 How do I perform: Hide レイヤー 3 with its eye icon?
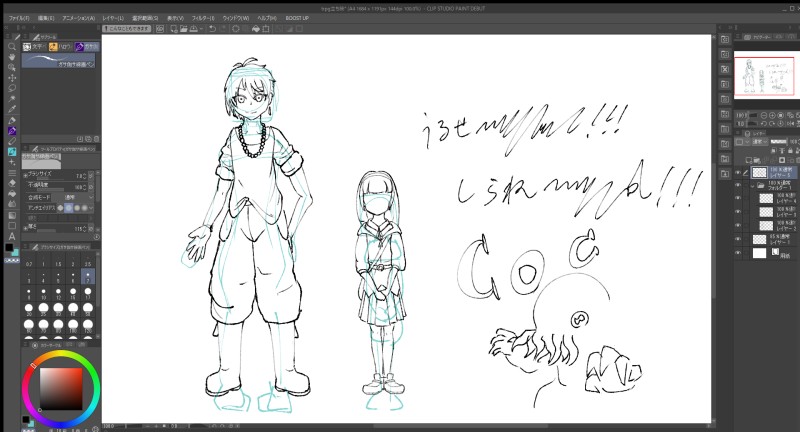coord(738,212)
